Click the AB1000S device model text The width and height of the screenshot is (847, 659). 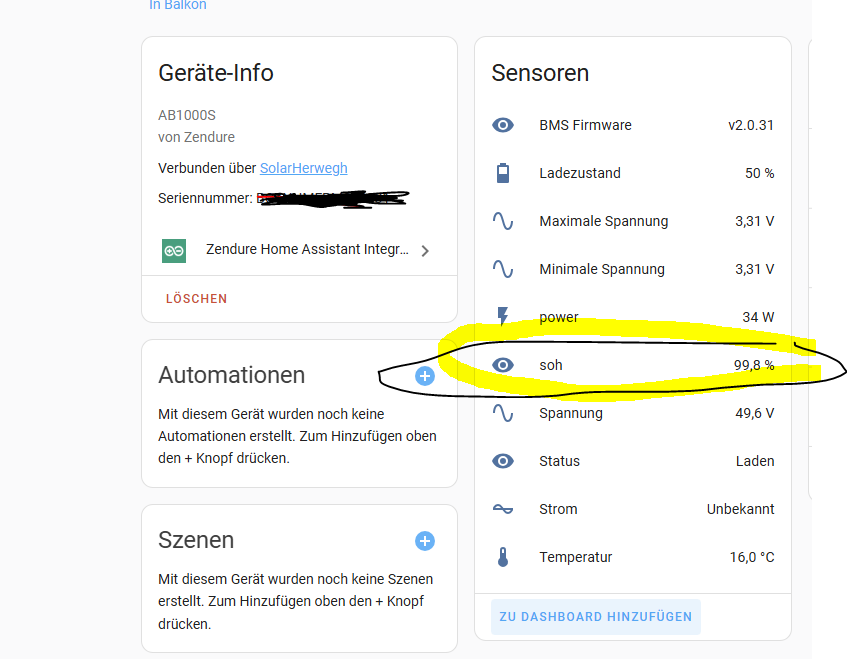click(187, 115)
